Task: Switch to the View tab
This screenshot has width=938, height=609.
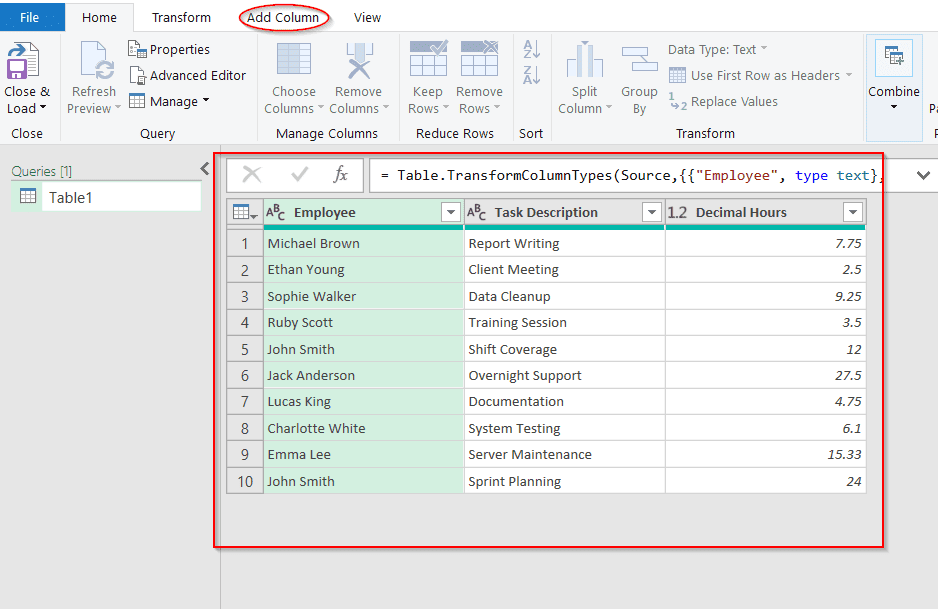Action: [x=367, y=17]
